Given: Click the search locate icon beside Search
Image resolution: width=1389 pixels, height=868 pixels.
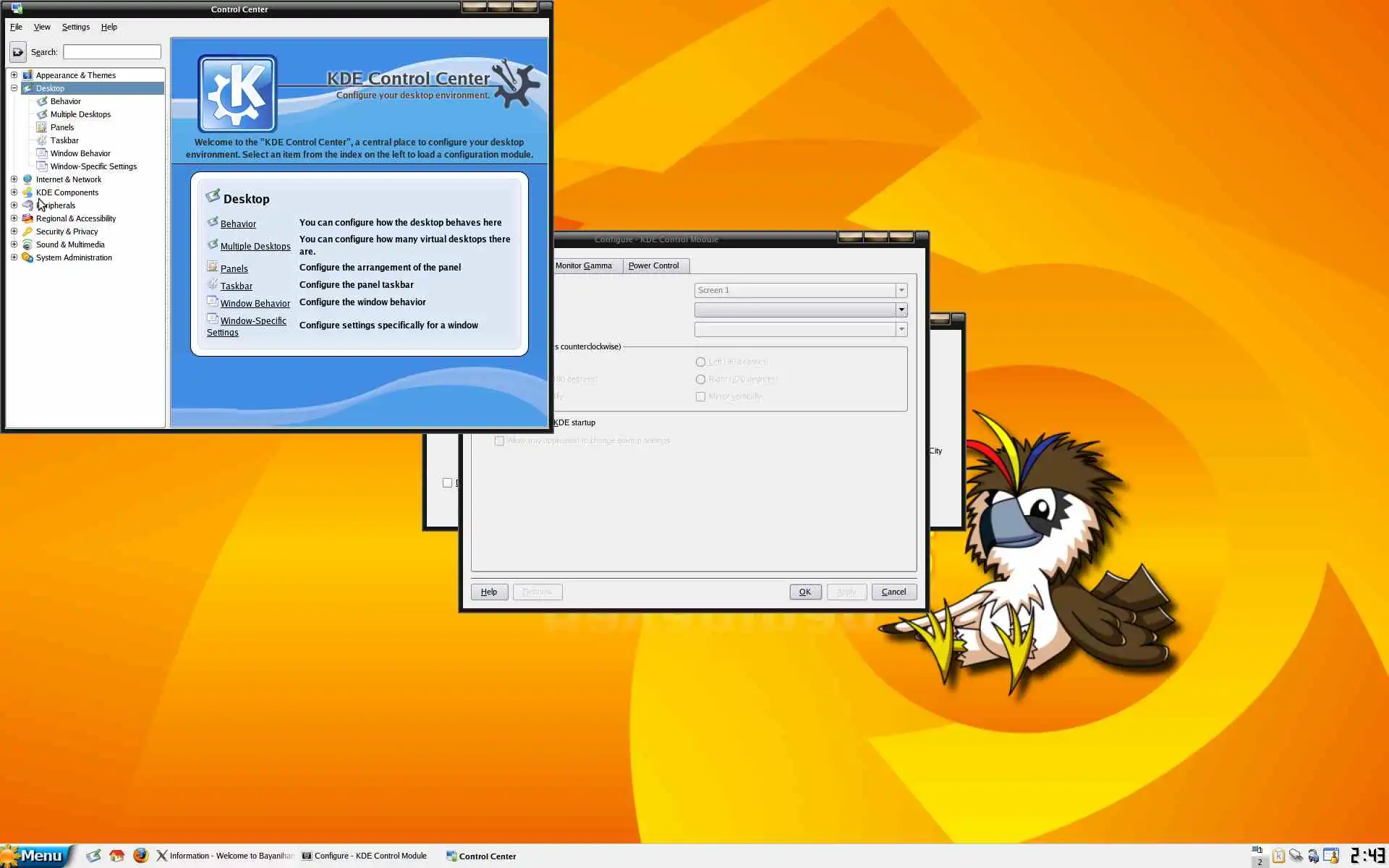Looking at the screenshot, I should click(18, 52).
